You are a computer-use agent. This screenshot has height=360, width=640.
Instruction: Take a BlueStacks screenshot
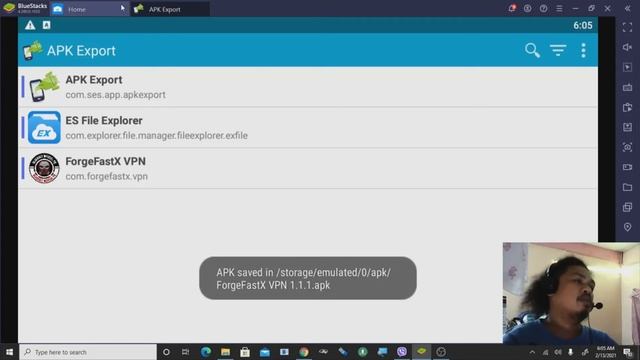(627, 147)
